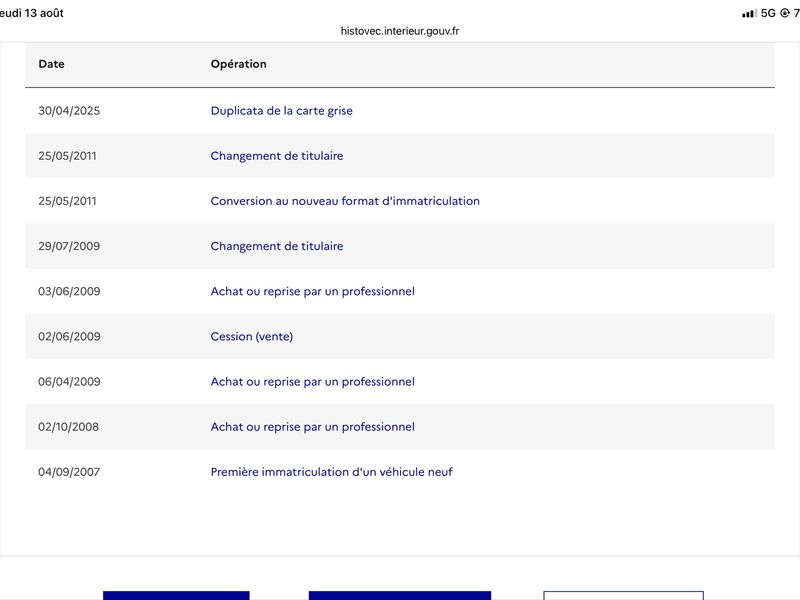Tap the cellular signal strength icon
800x600 pixels.
748,14
